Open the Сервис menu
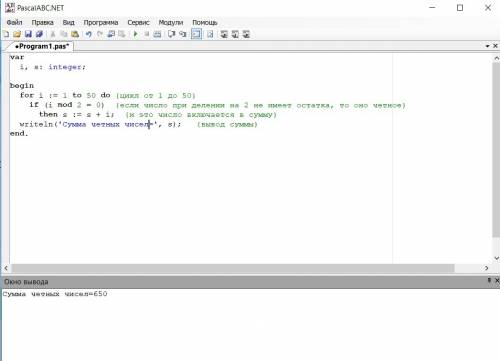This screenshot has width=500, height=361. click(138, 22)
